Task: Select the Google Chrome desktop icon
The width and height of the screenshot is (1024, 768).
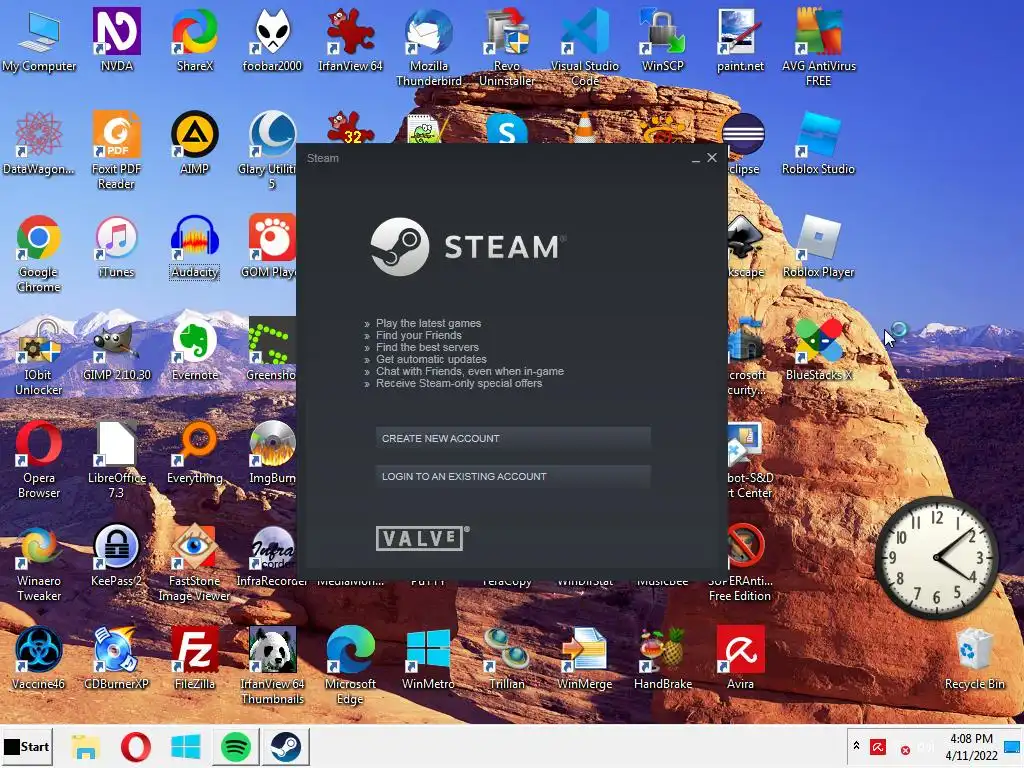Action: tap(39, 255)
